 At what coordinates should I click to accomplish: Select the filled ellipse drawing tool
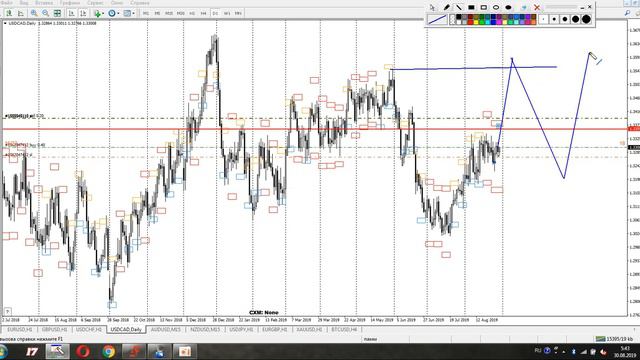pos(509,7)
